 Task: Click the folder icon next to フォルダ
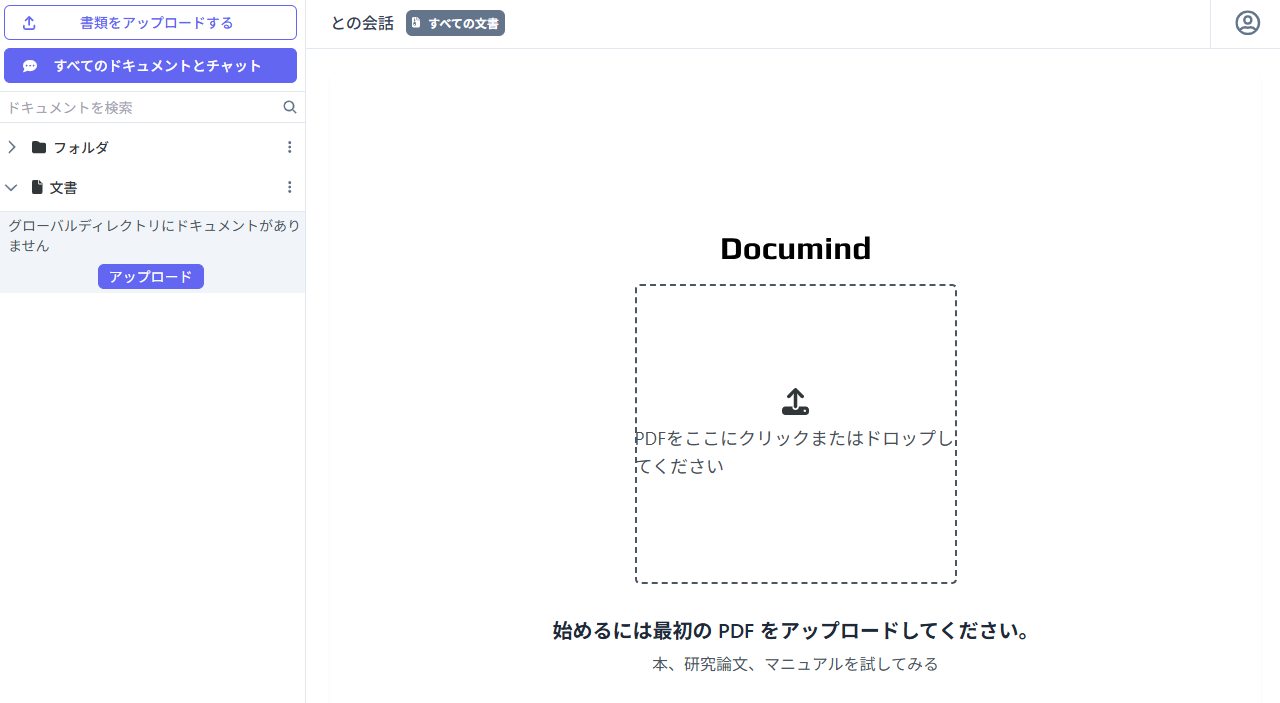pos(36,147)
